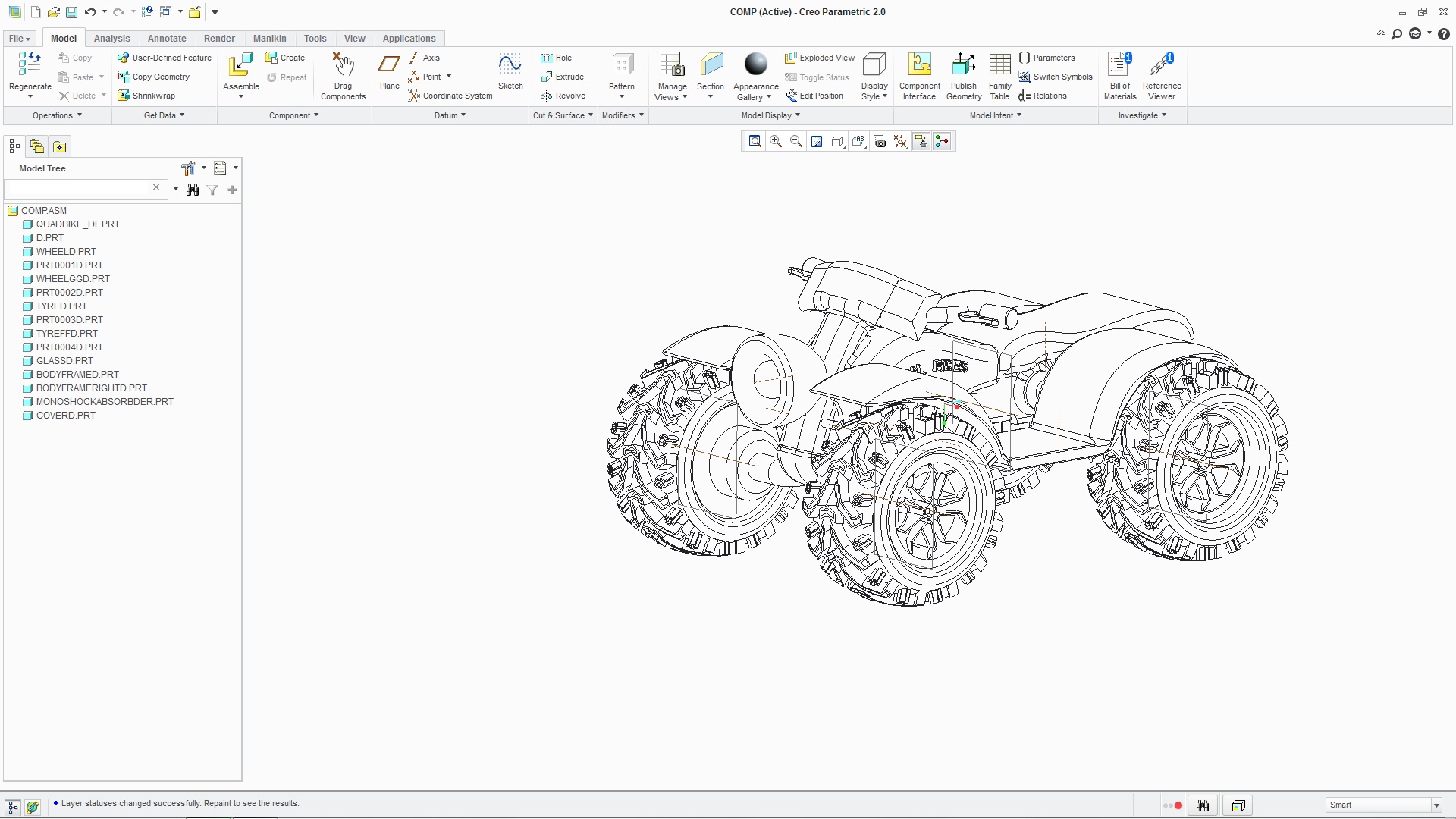Image resolution: width=1456 pixels, height=819 pixels.
Task: Open graphics toolbar display style dropdown
Action: pos(837,142)
